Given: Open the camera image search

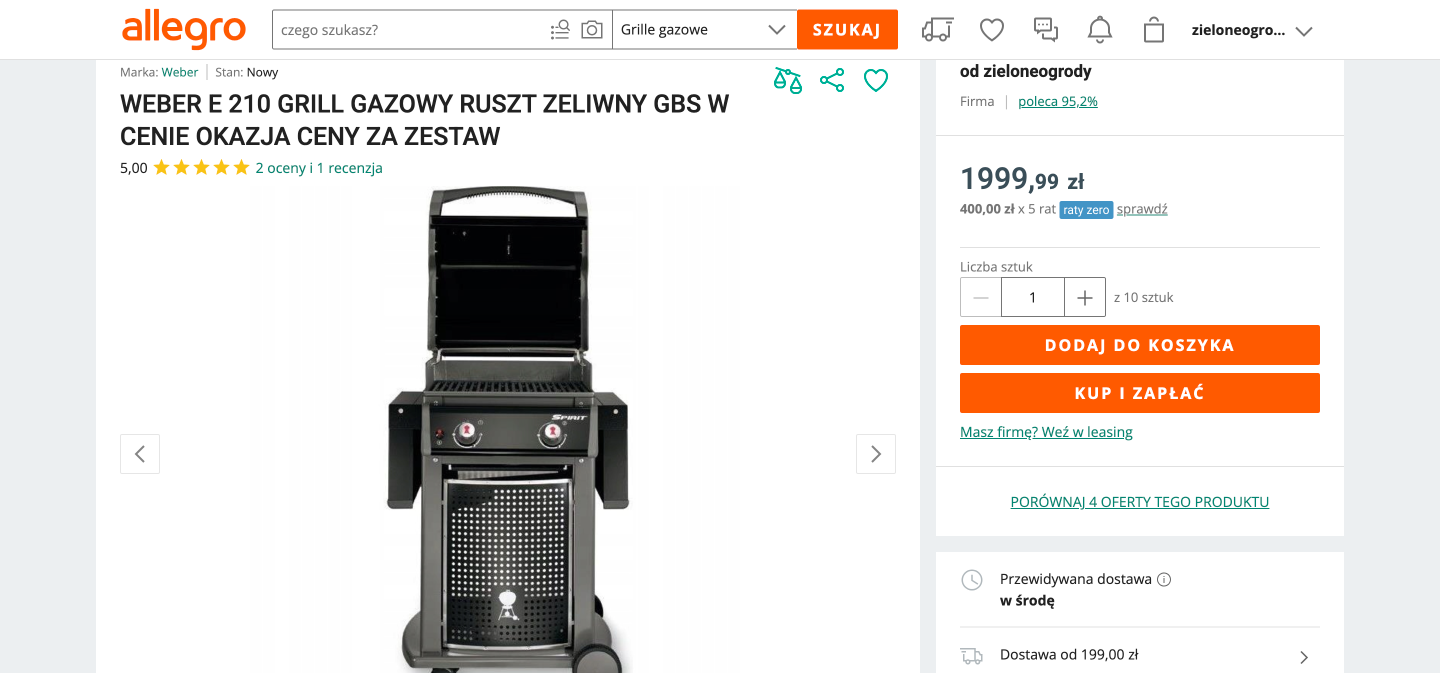Looking at the screenshot, I should [592, 30].
